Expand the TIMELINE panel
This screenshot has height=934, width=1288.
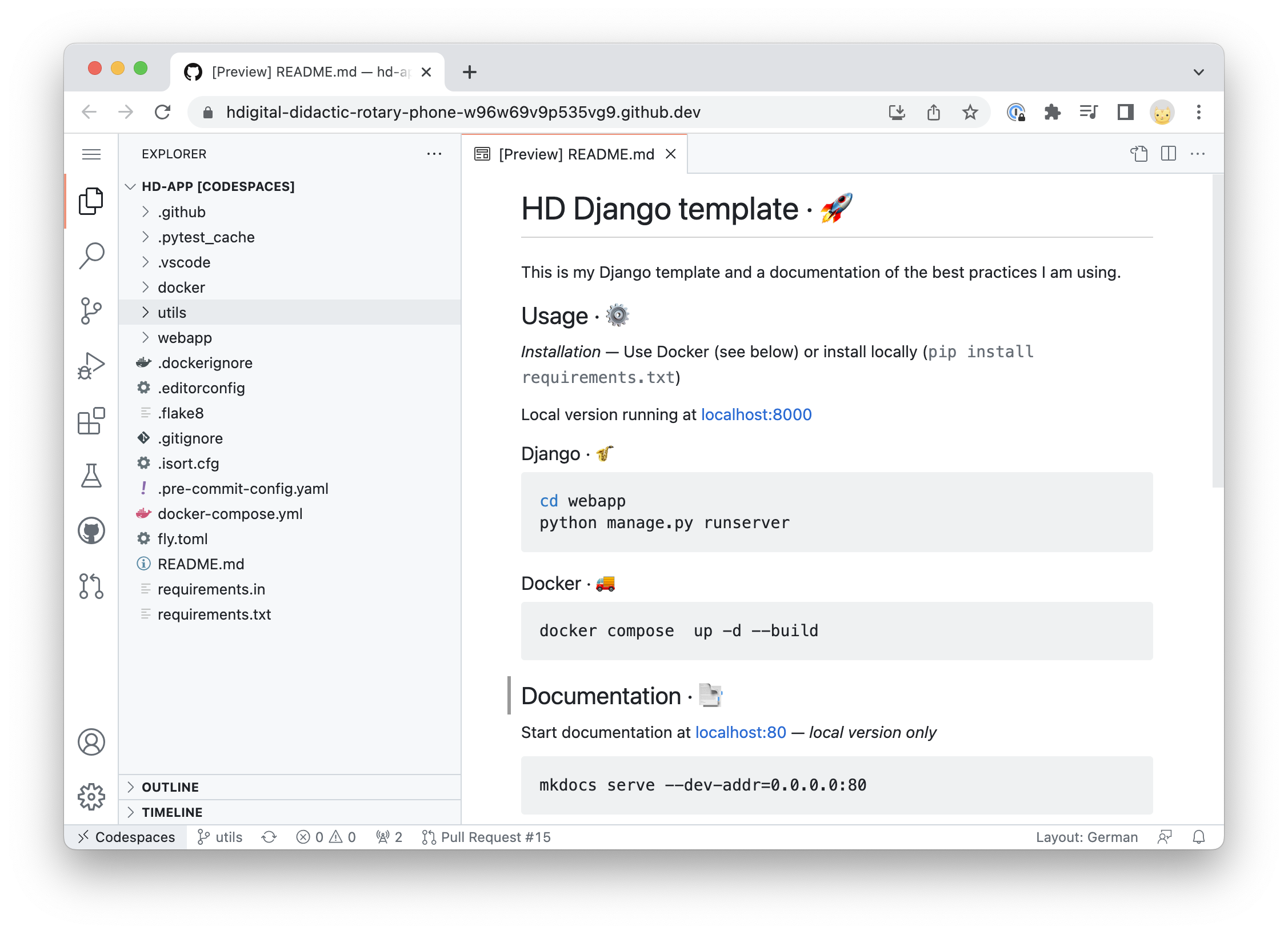point(290,812)
